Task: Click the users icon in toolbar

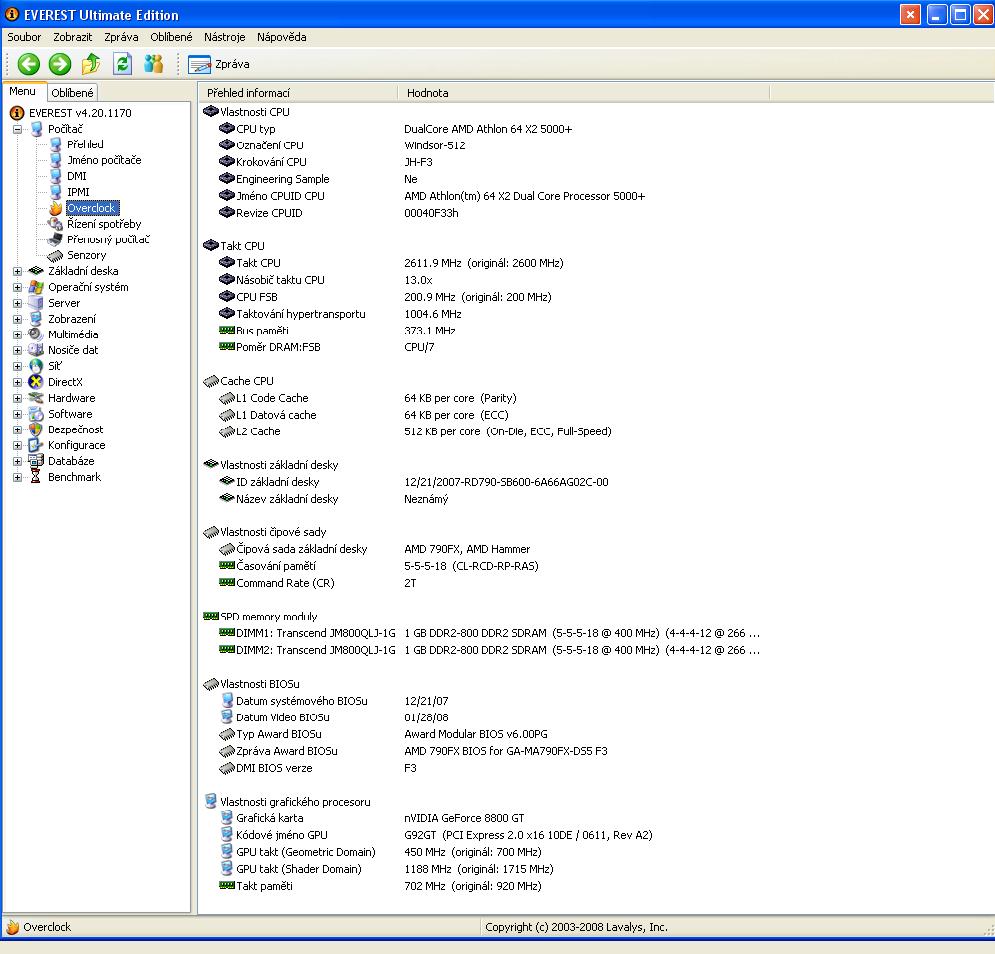Action: point(153,64)
